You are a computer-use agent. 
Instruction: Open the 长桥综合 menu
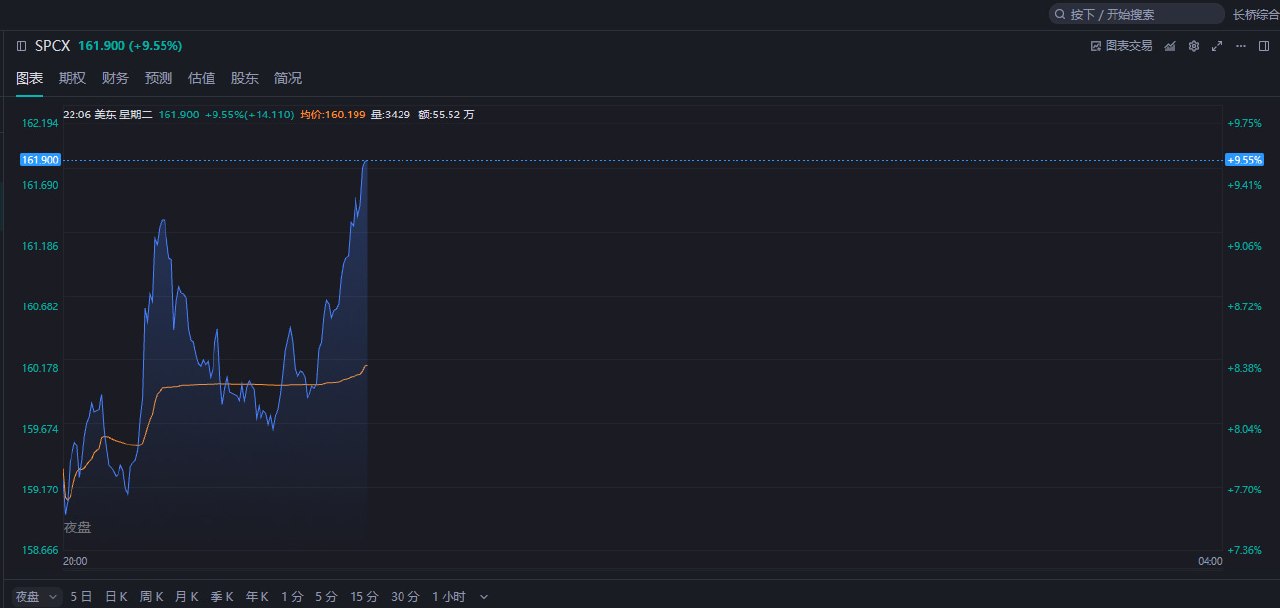(x=1256, y=14)
